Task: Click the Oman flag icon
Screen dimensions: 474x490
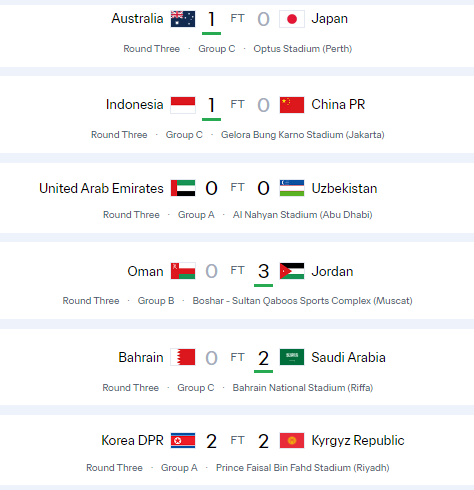Action: pyautogui.click(x=183, y=271)
